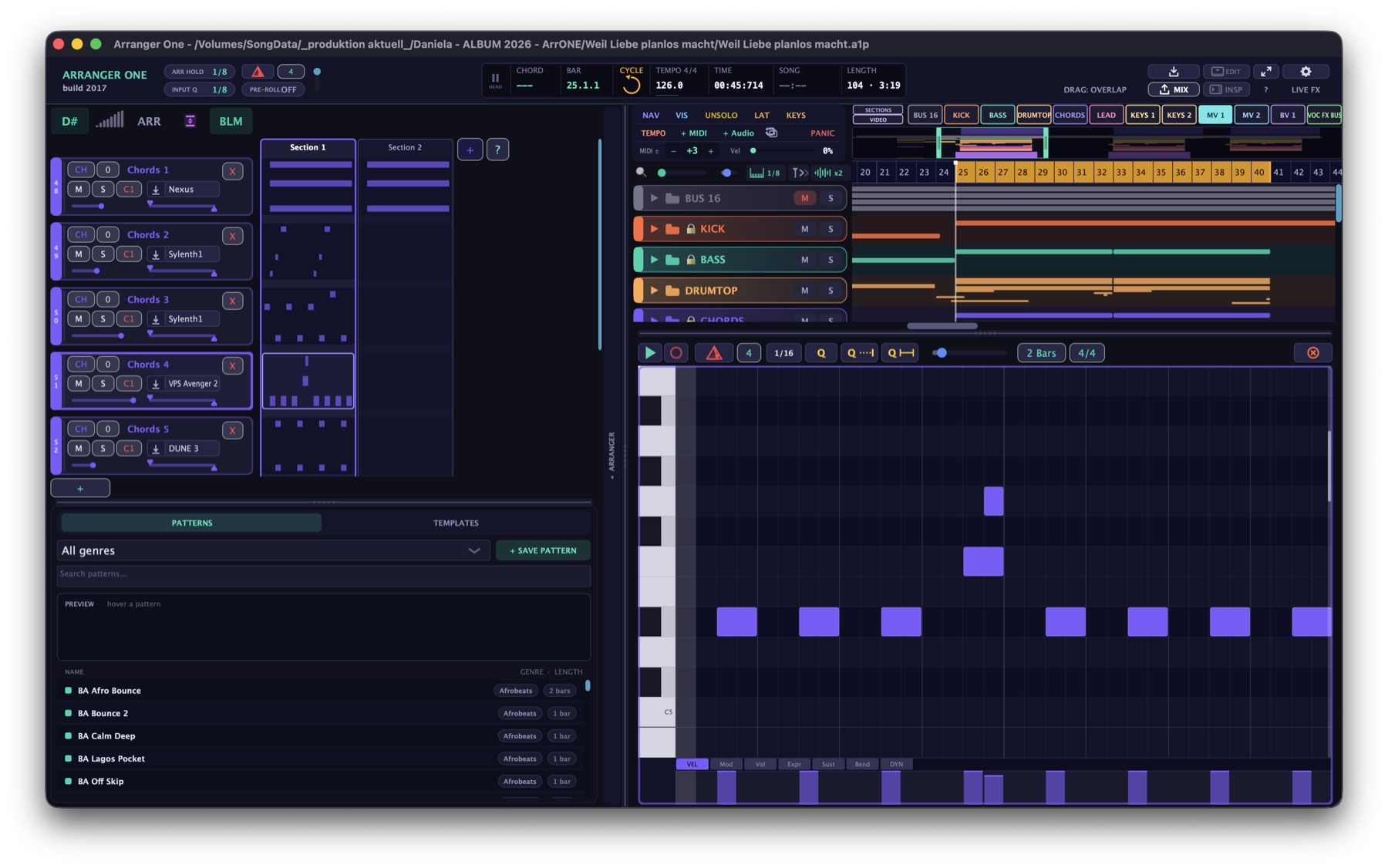This screenshot has width=1388, height=868.
Task: Open settings with the gear icon
Action: click(x=1305, y=72)
